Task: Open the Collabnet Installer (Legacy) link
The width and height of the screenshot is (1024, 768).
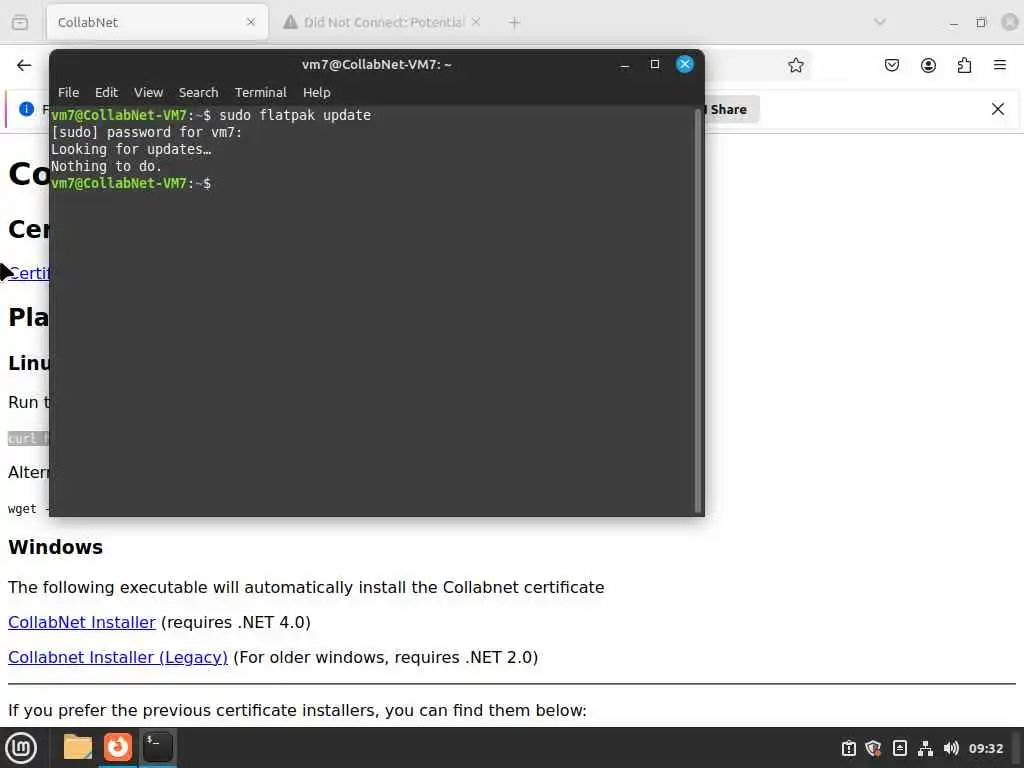Action: (x=118, y=658)
